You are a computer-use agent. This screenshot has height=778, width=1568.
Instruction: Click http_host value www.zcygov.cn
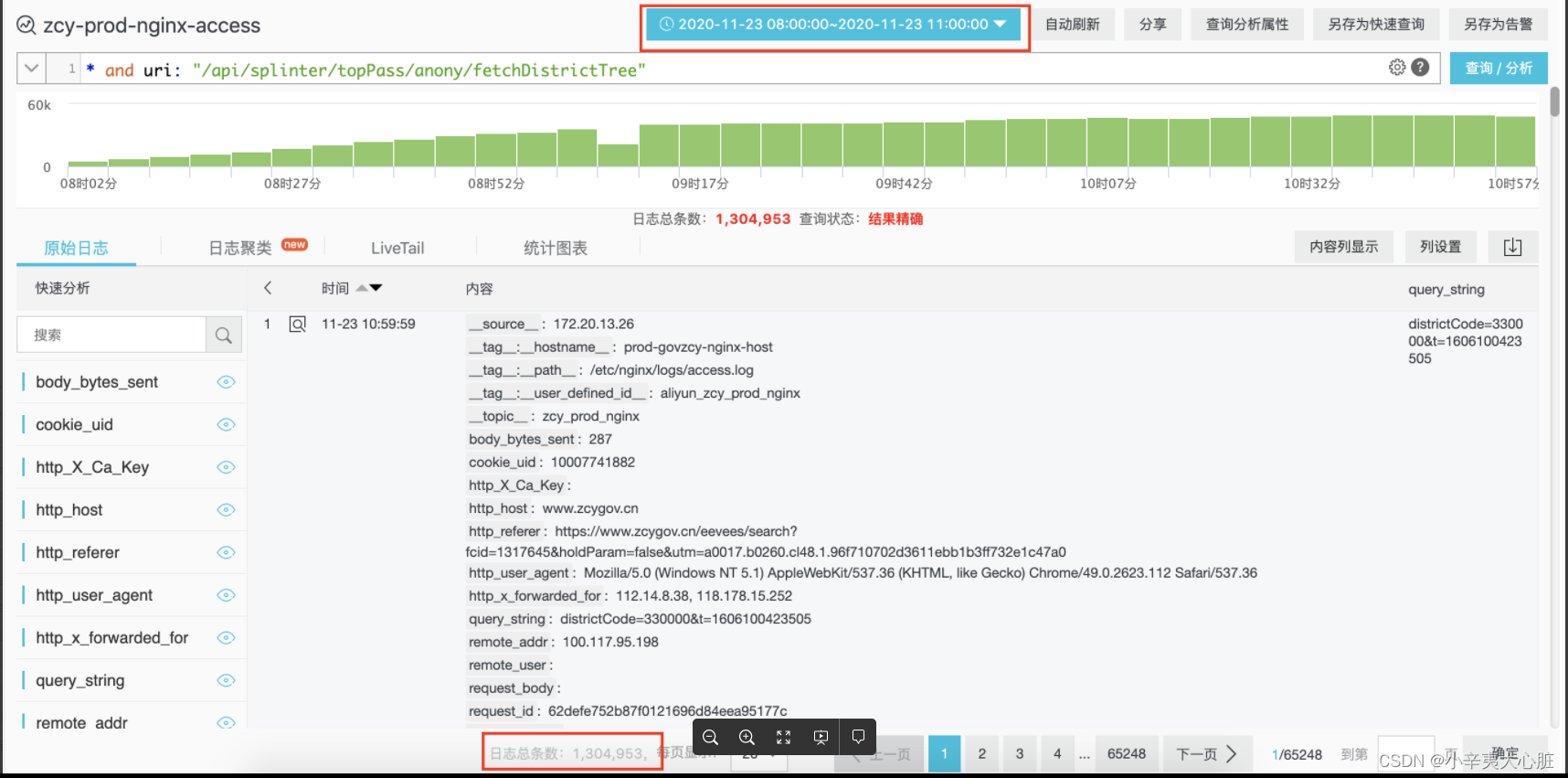tap(590, 508)
